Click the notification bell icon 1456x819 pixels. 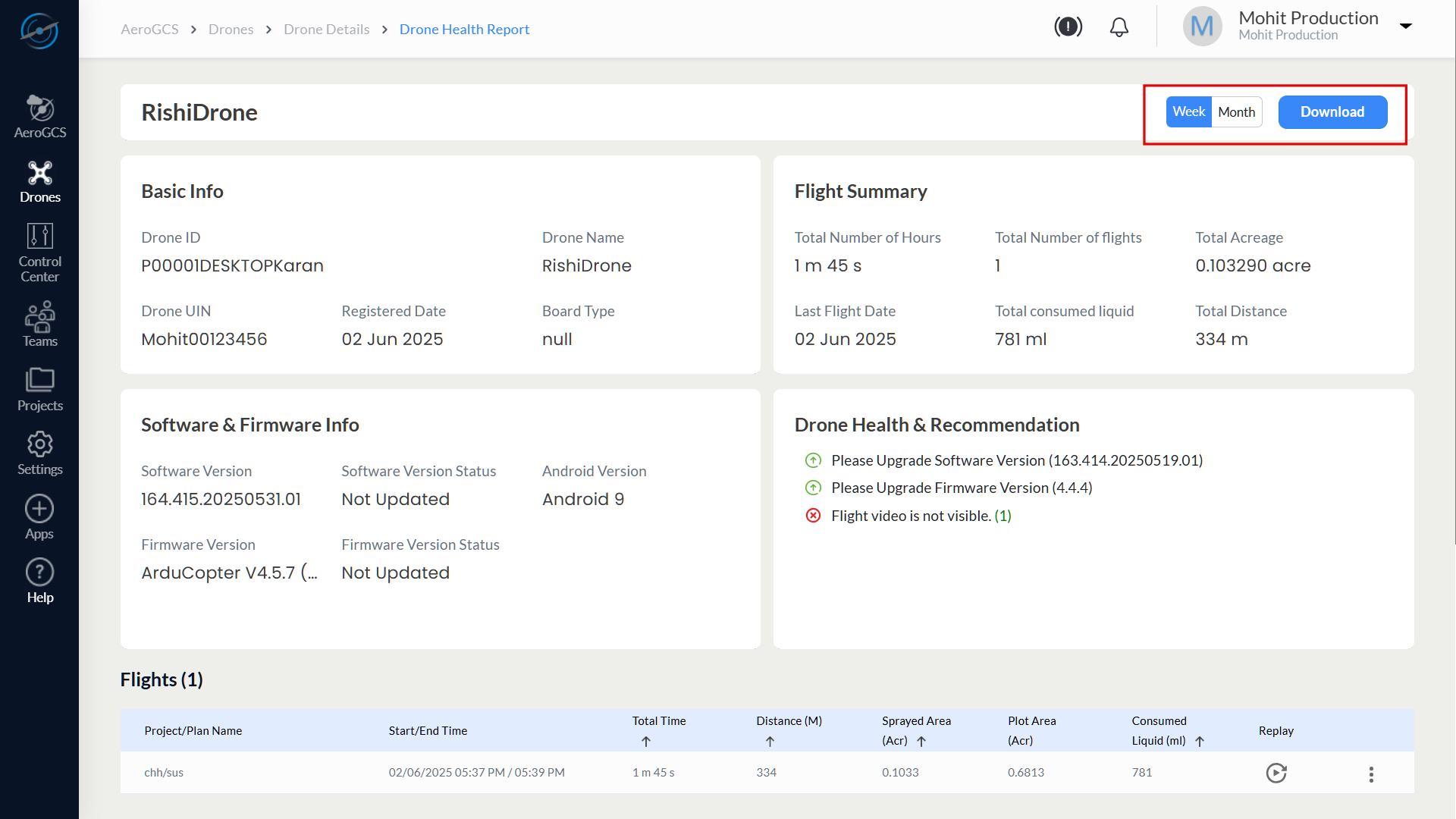1119,28
